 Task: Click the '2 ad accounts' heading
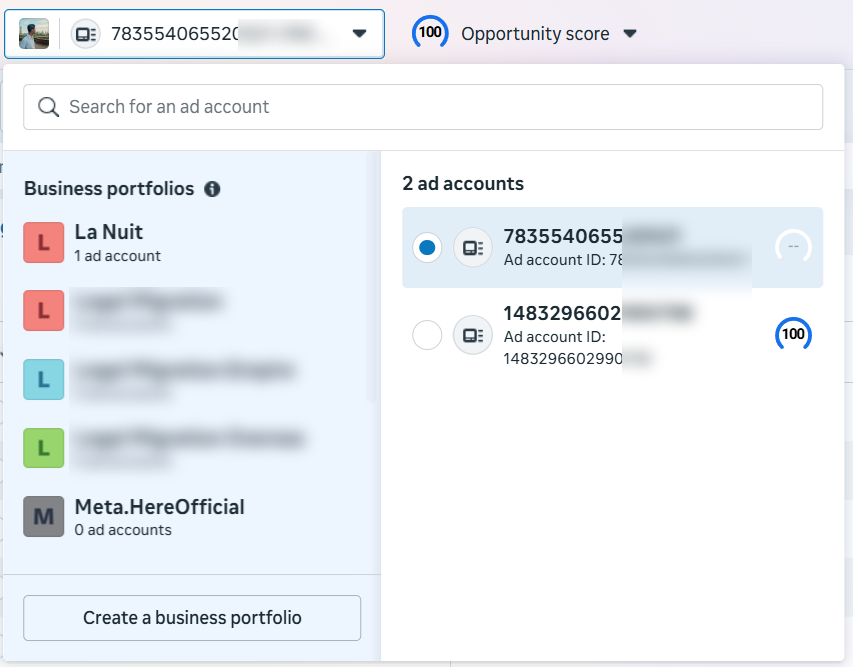point(463,183)
